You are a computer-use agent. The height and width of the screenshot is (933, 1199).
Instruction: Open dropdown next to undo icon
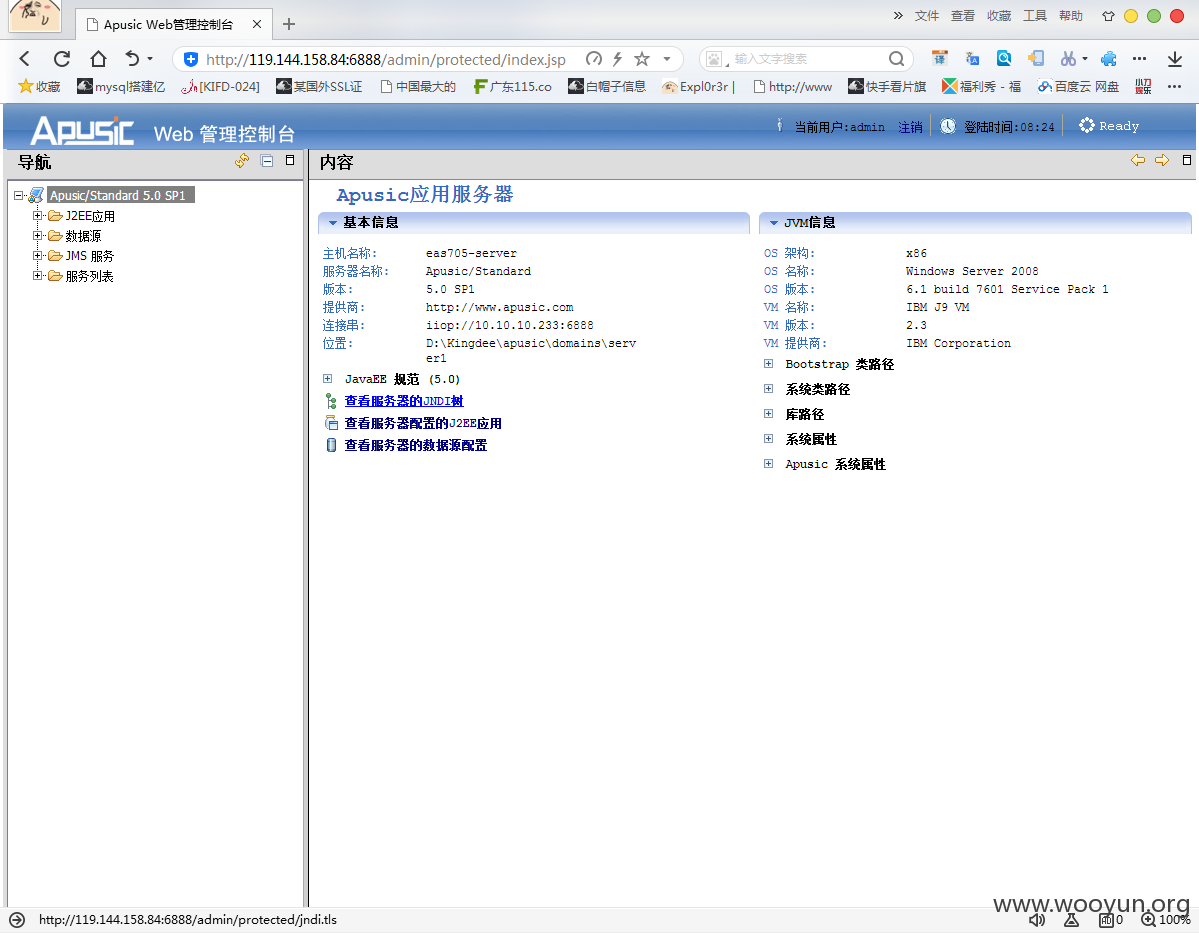150,59
